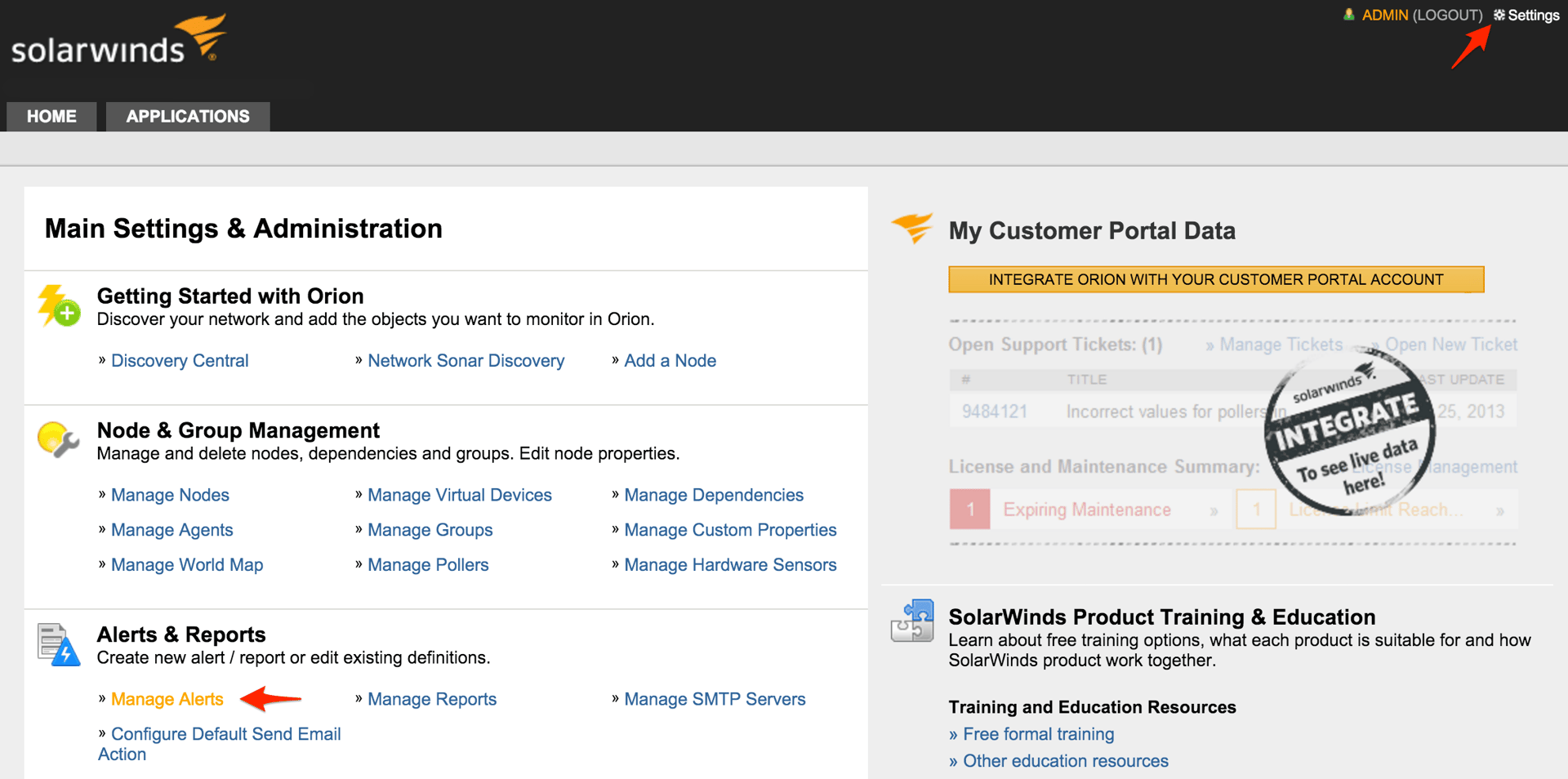Click Integrate Orion with Customer Portal button

[x=1216, y=279]
